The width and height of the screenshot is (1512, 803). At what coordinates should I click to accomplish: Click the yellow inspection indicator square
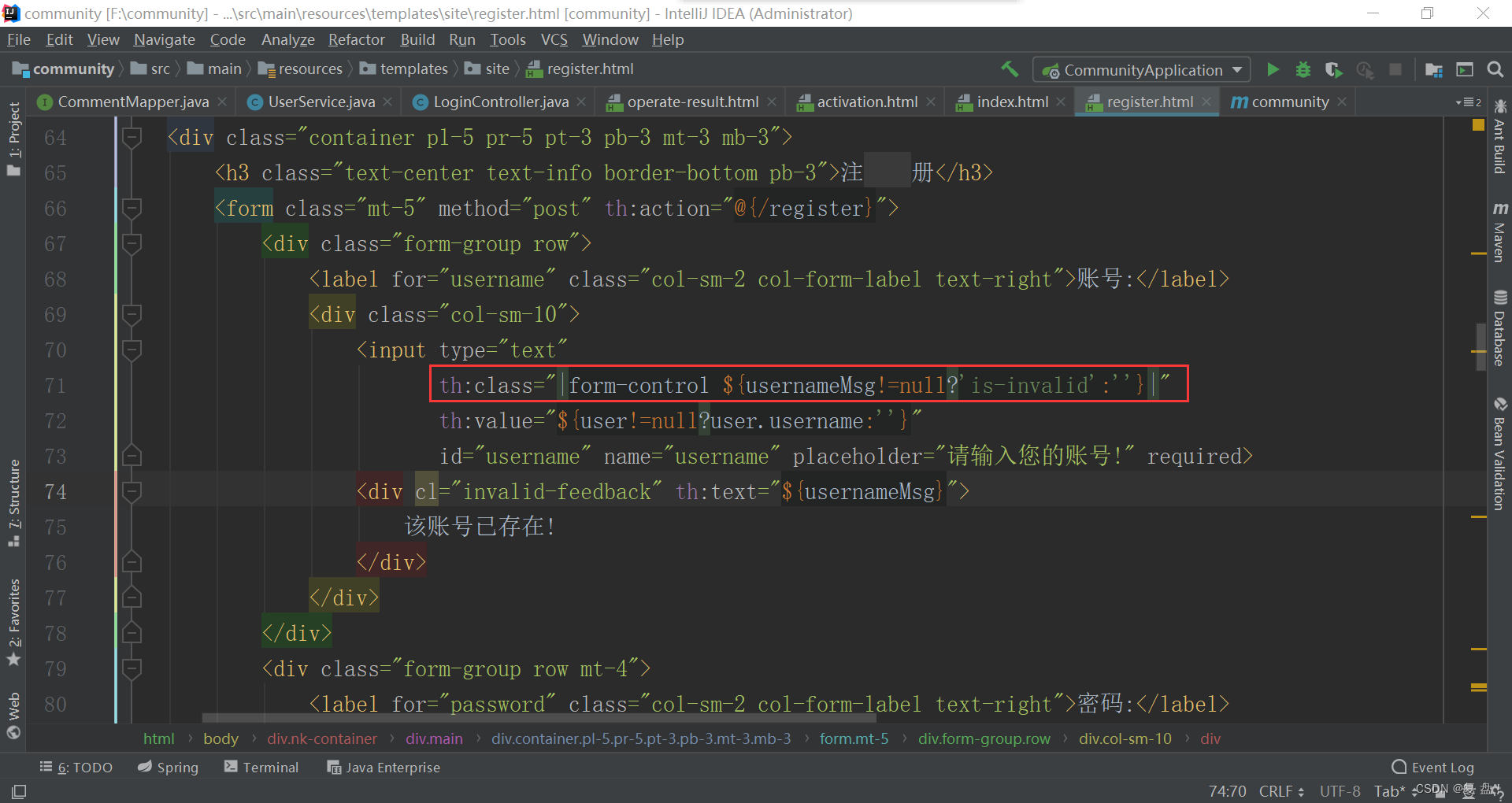click(1478, 125)
